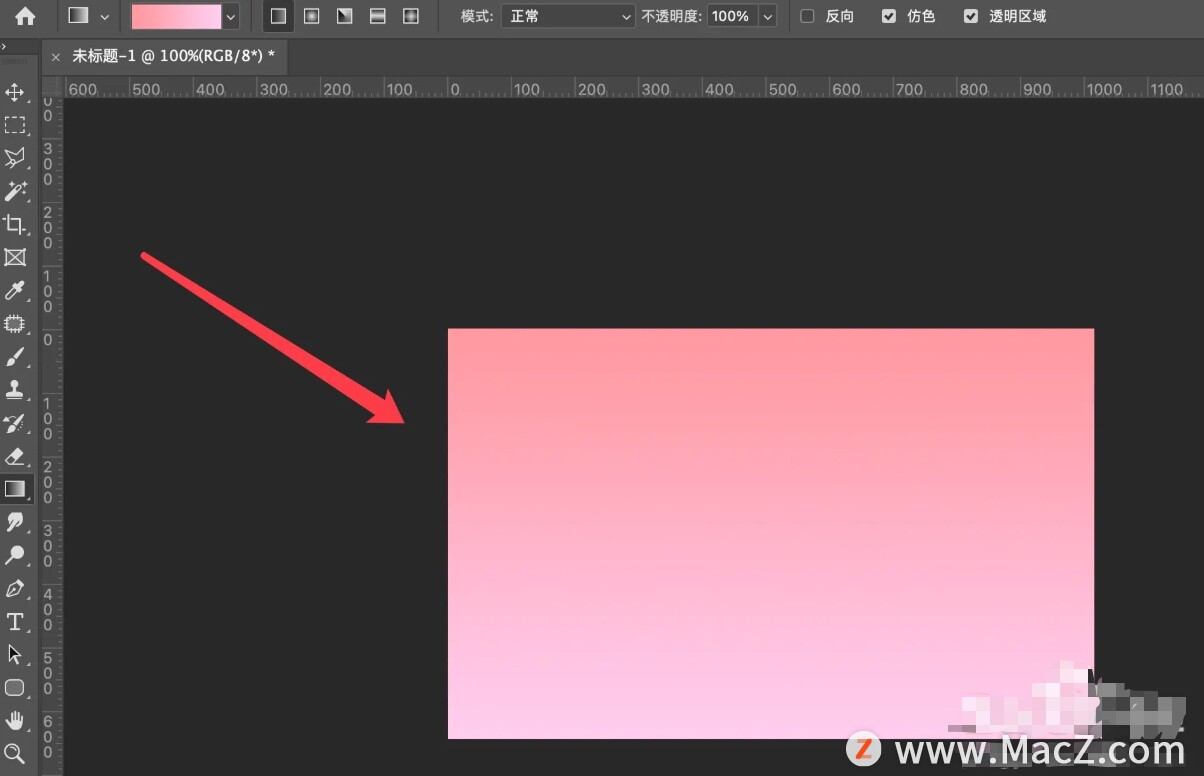
Task: Select the Eraser tool
Action: tap(15, 456)
